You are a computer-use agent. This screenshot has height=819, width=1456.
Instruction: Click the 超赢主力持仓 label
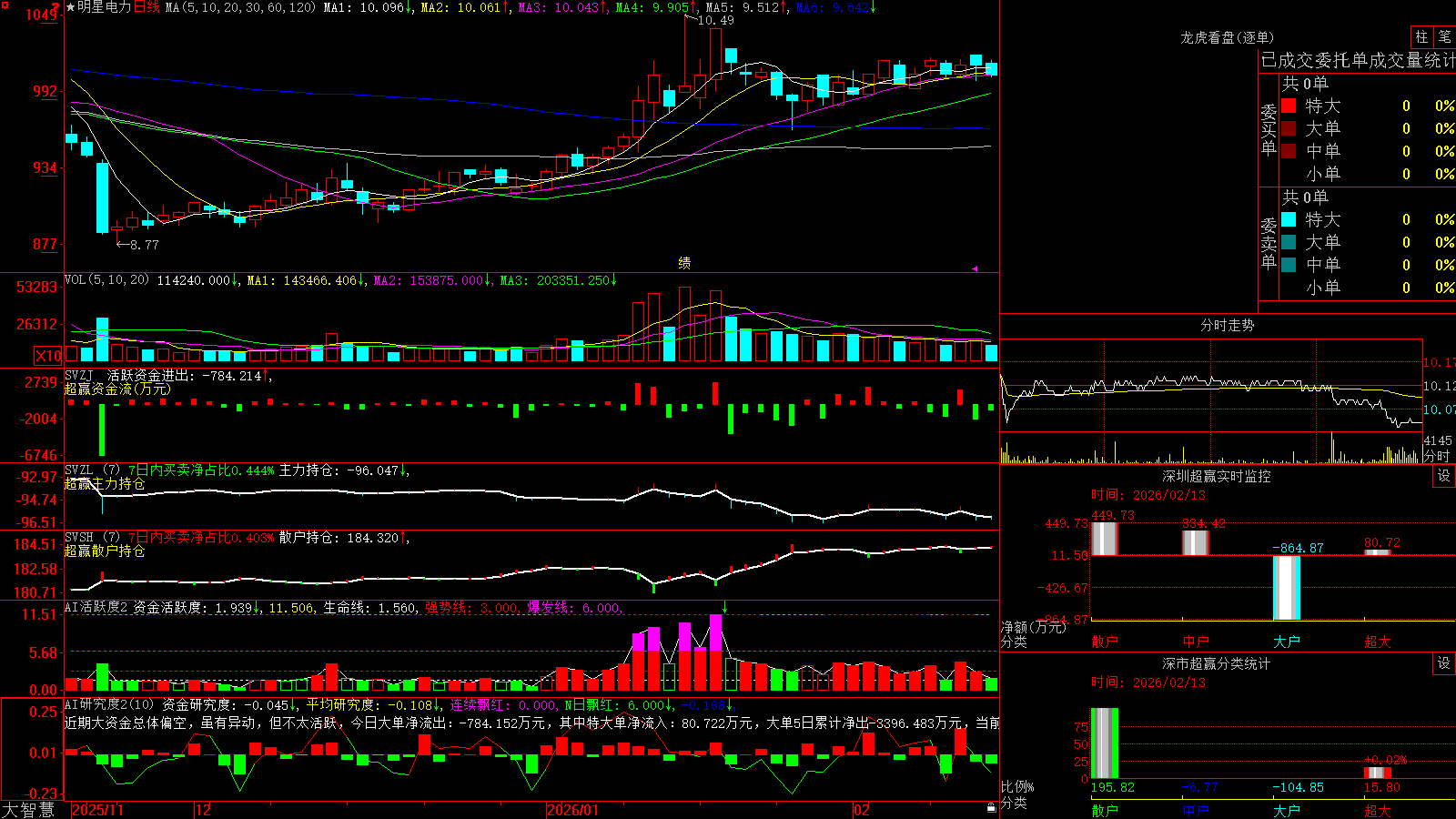[x=105, y=483]
